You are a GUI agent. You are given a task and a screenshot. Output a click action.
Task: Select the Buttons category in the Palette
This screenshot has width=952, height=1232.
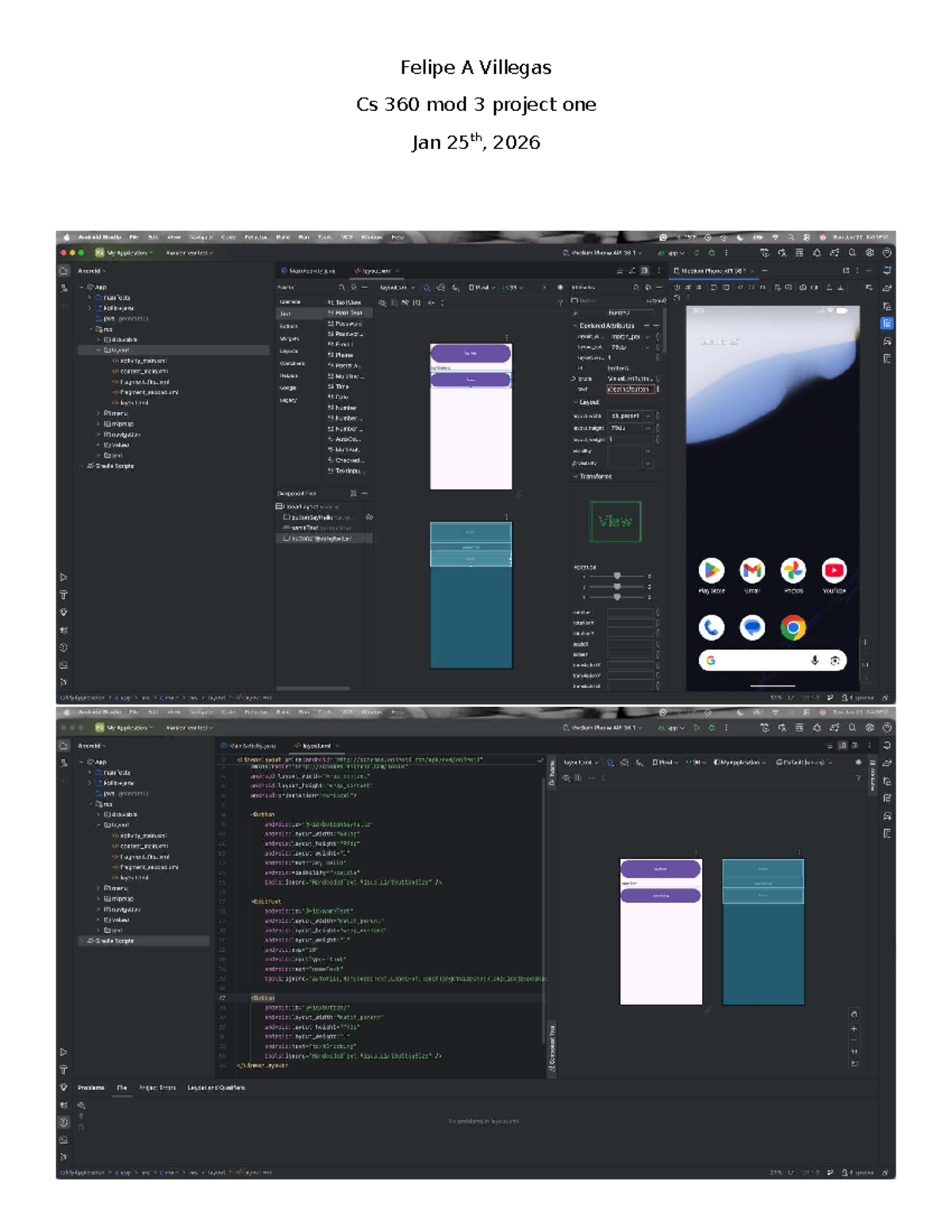(x=289, y=326)
